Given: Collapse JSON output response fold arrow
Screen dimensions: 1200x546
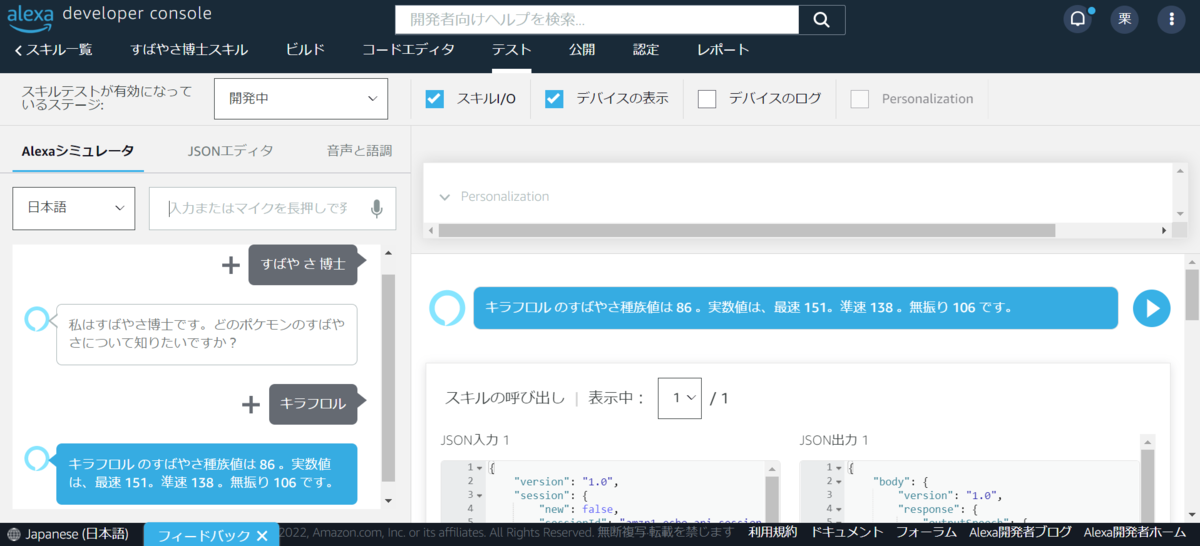Looking at the screenshot, I should (838, 508).
